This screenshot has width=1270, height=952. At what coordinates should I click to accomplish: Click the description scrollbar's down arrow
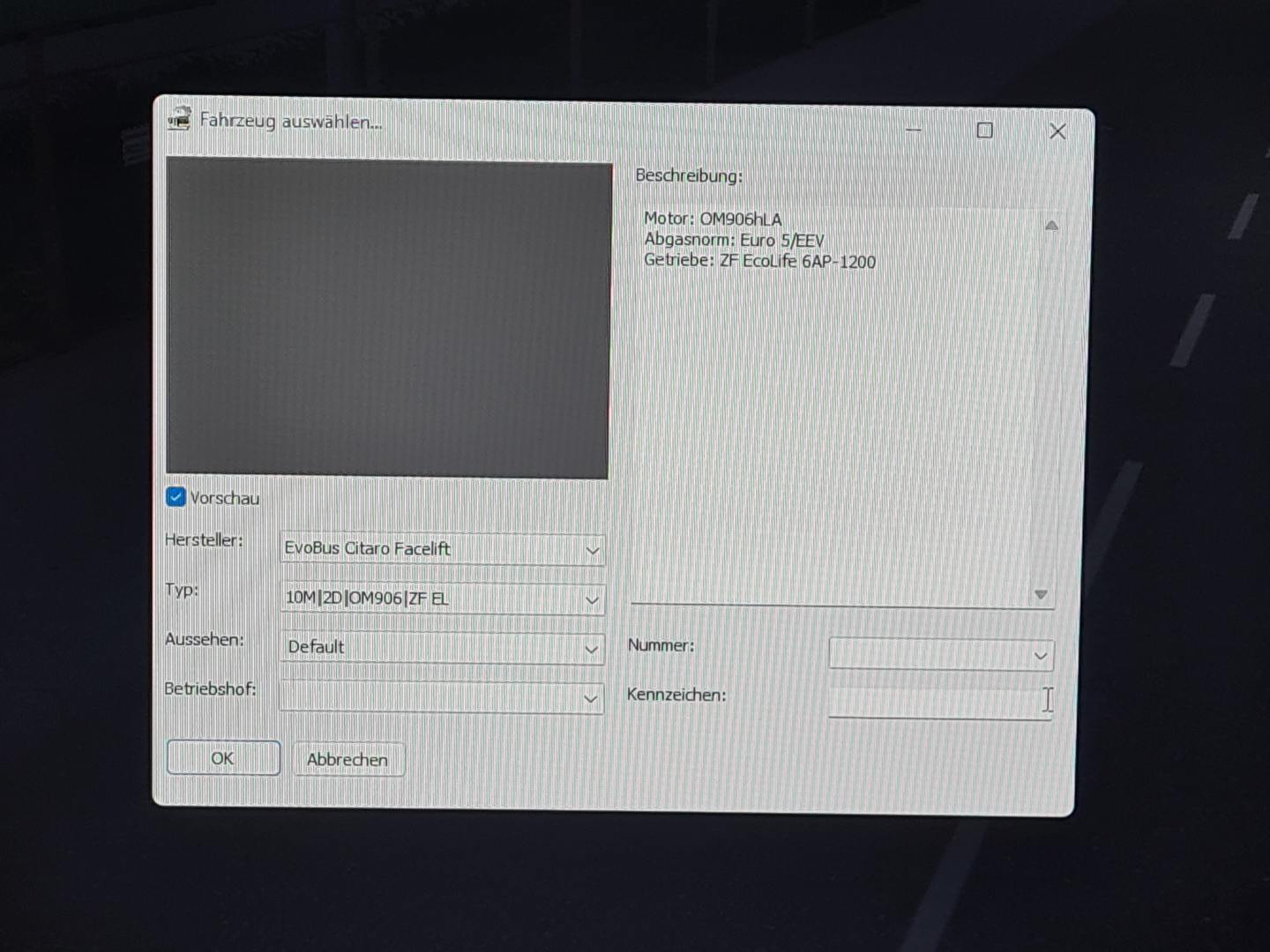(x=1041, y=595)
